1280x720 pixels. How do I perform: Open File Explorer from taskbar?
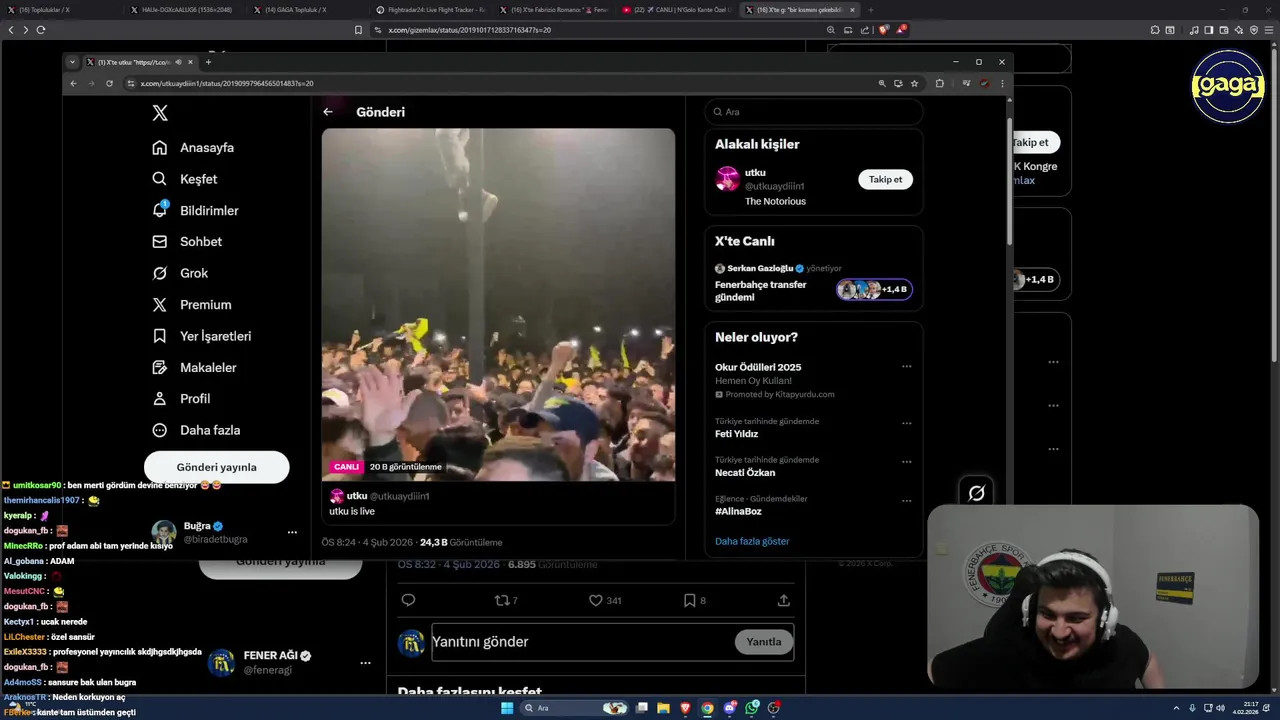click(x=663, y=708)
